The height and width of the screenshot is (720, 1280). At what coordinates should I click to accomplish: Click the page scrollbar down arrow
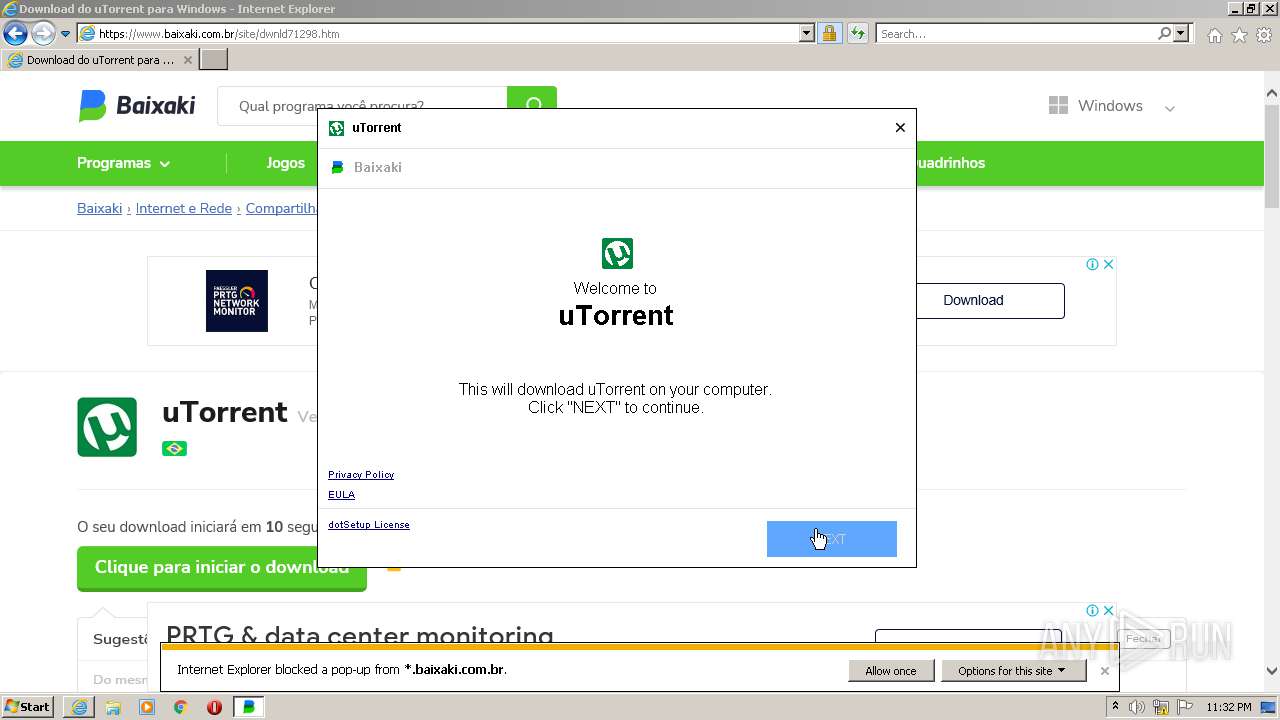pos(1272,672)
